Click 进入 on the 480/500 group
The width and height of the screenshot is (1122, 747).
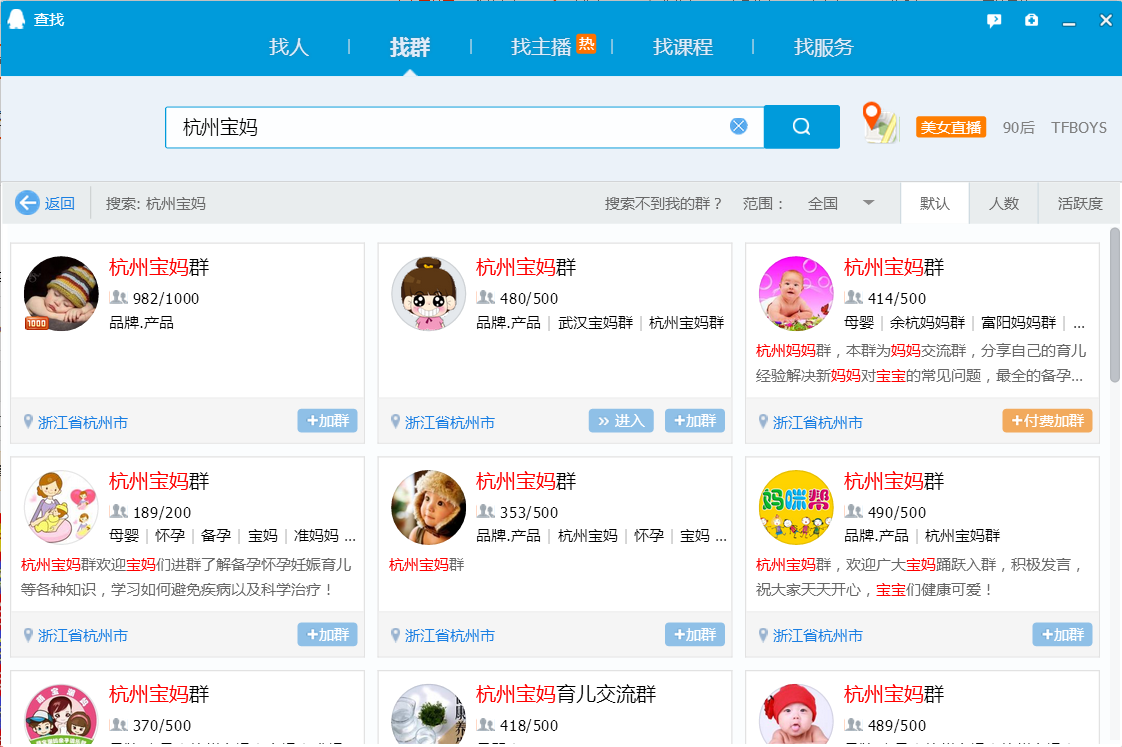tap(621, 421)
